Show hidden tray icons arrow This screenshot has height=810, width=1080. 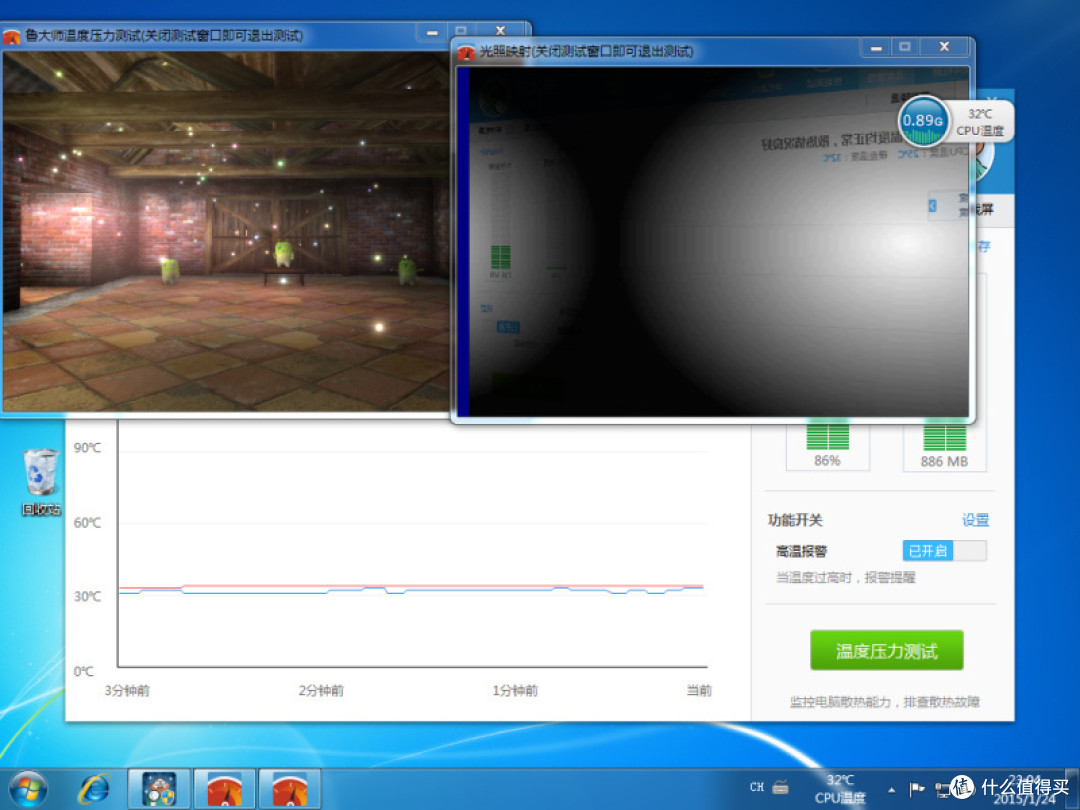891,790
